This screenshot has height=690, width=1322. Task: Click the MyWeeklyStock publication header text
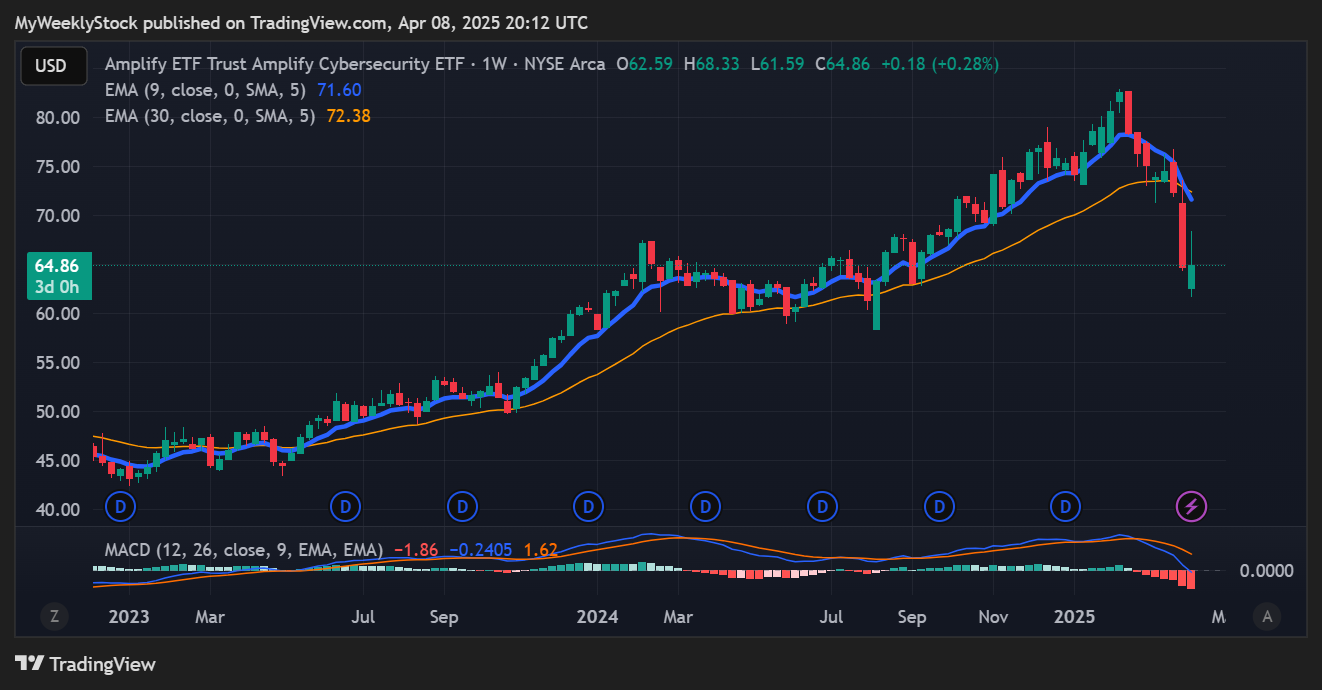[301, 22]
